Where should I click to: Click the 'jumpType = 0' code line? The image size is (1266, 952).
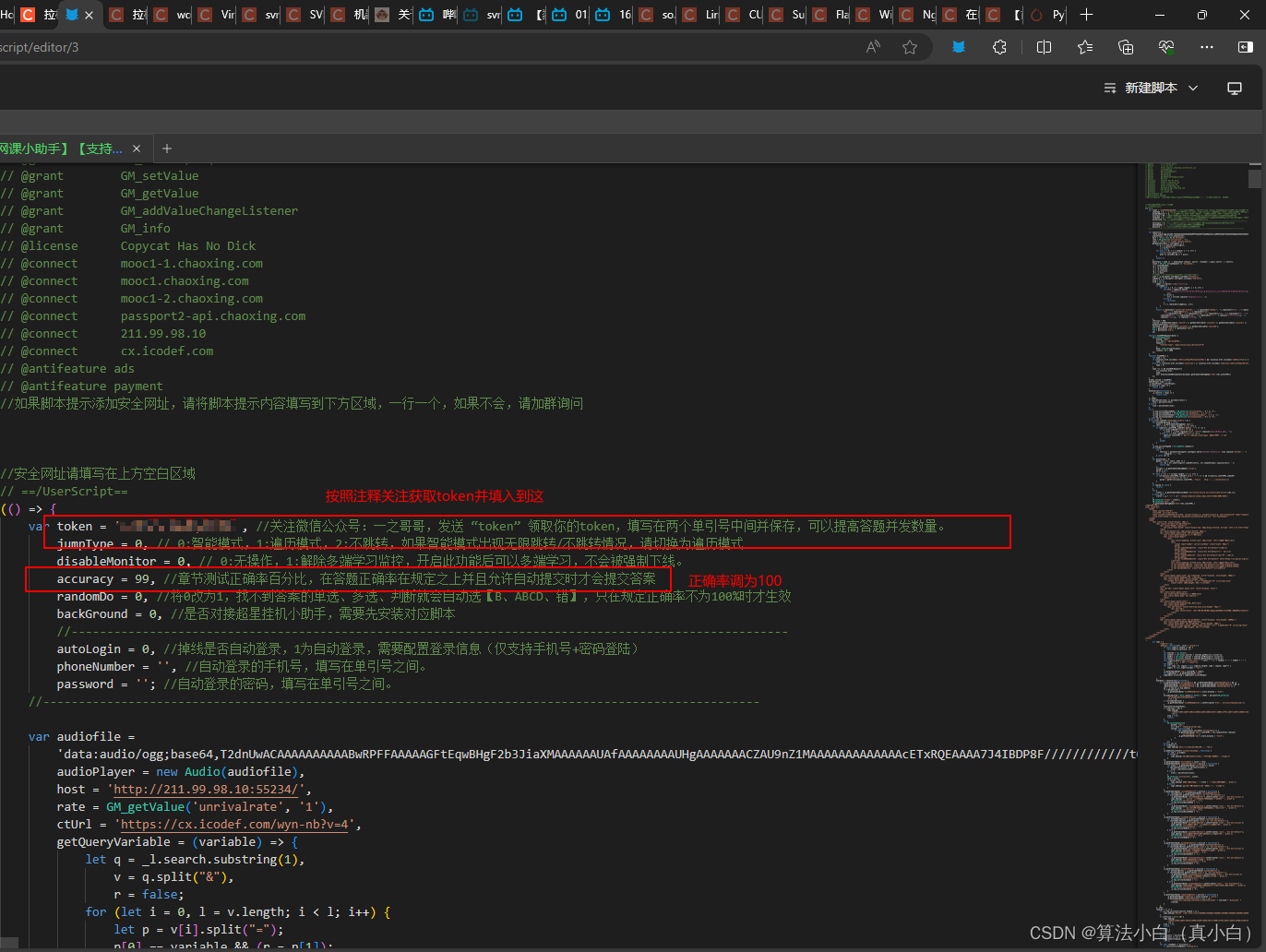pos(400,543)
